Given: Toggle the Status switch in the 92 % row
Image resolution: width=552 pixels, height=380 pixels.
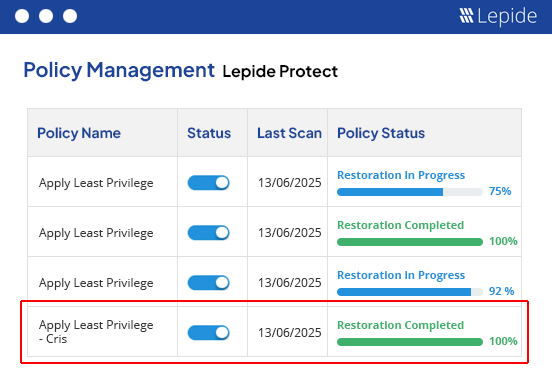Looking at the screenshot, I should [x=208, y=283].
